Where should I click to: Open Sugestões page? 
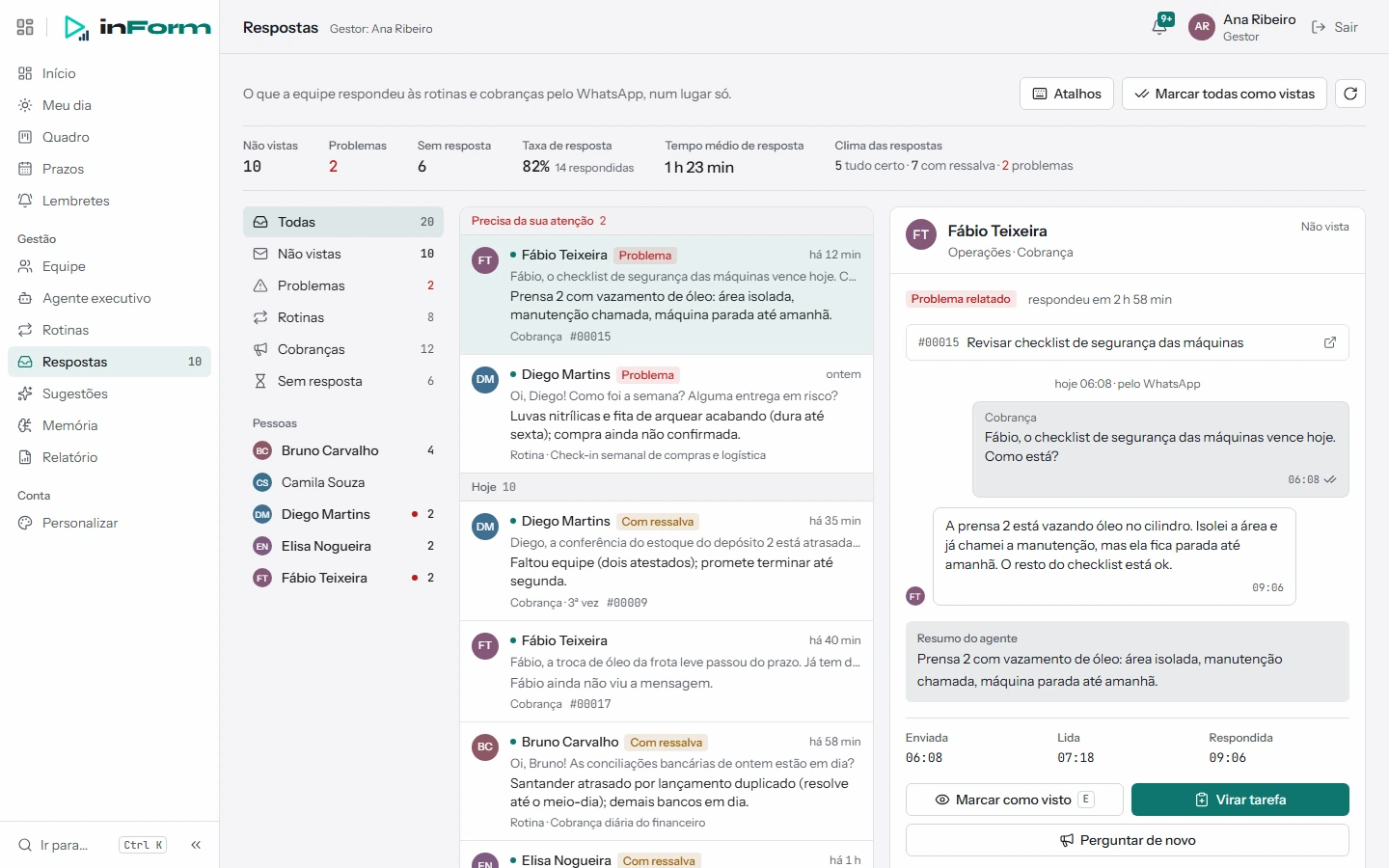coord(110,393)
